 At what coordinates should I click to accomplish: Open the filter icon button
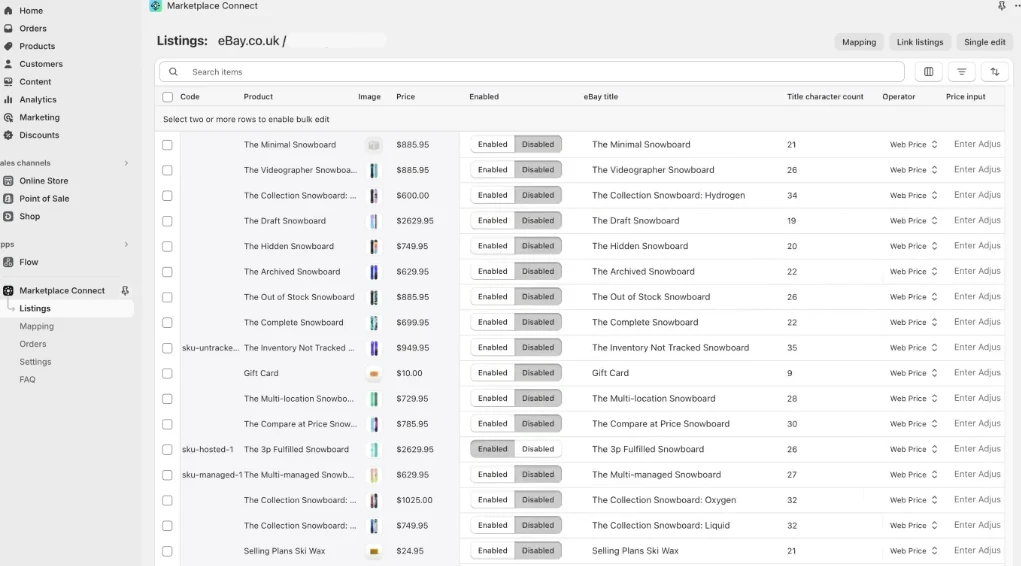(x=961, y=72)
